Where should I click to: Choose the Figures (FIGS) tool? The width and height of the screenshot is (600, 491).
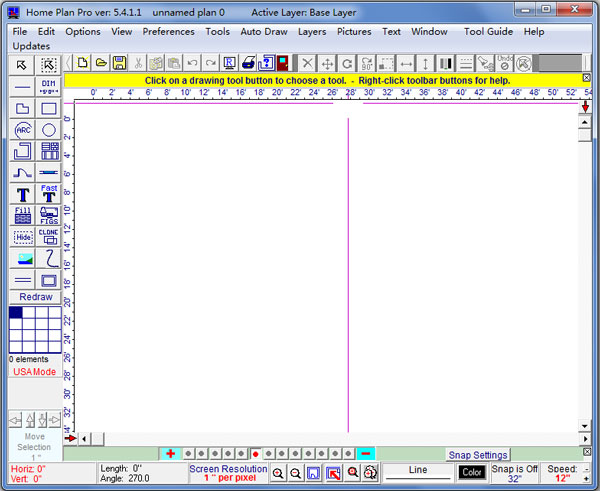(49, 215)
